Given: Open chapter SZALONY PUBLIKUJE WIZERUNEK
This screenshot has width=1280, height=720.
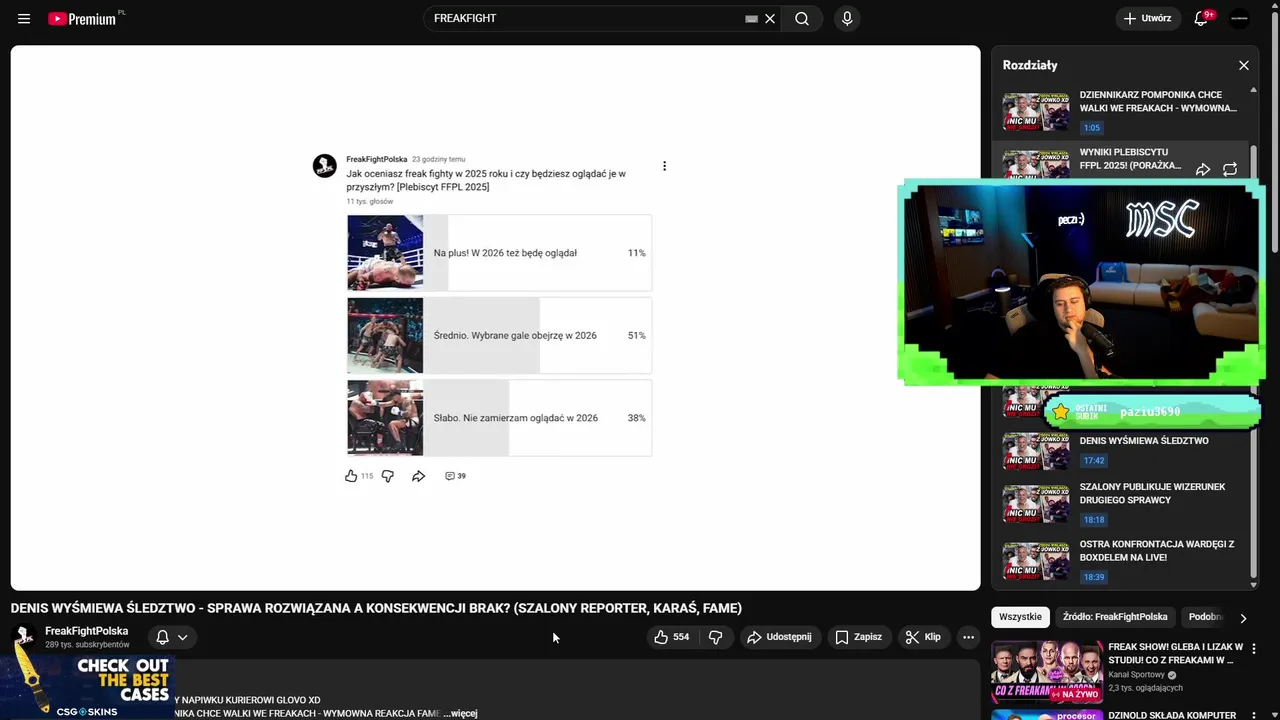Looking at the screenshot, I should [1152, 493].
